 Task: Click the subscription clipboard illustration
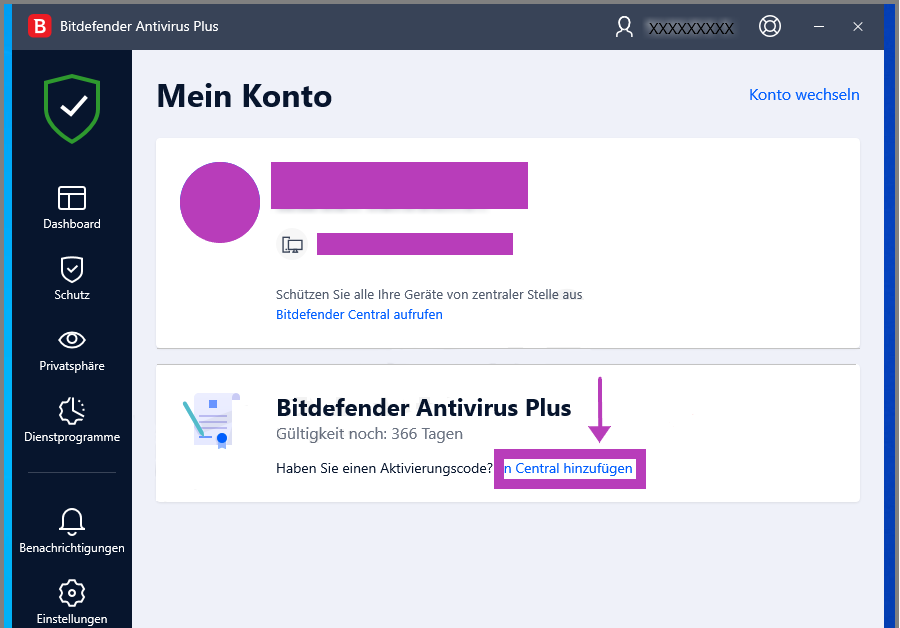213,419
